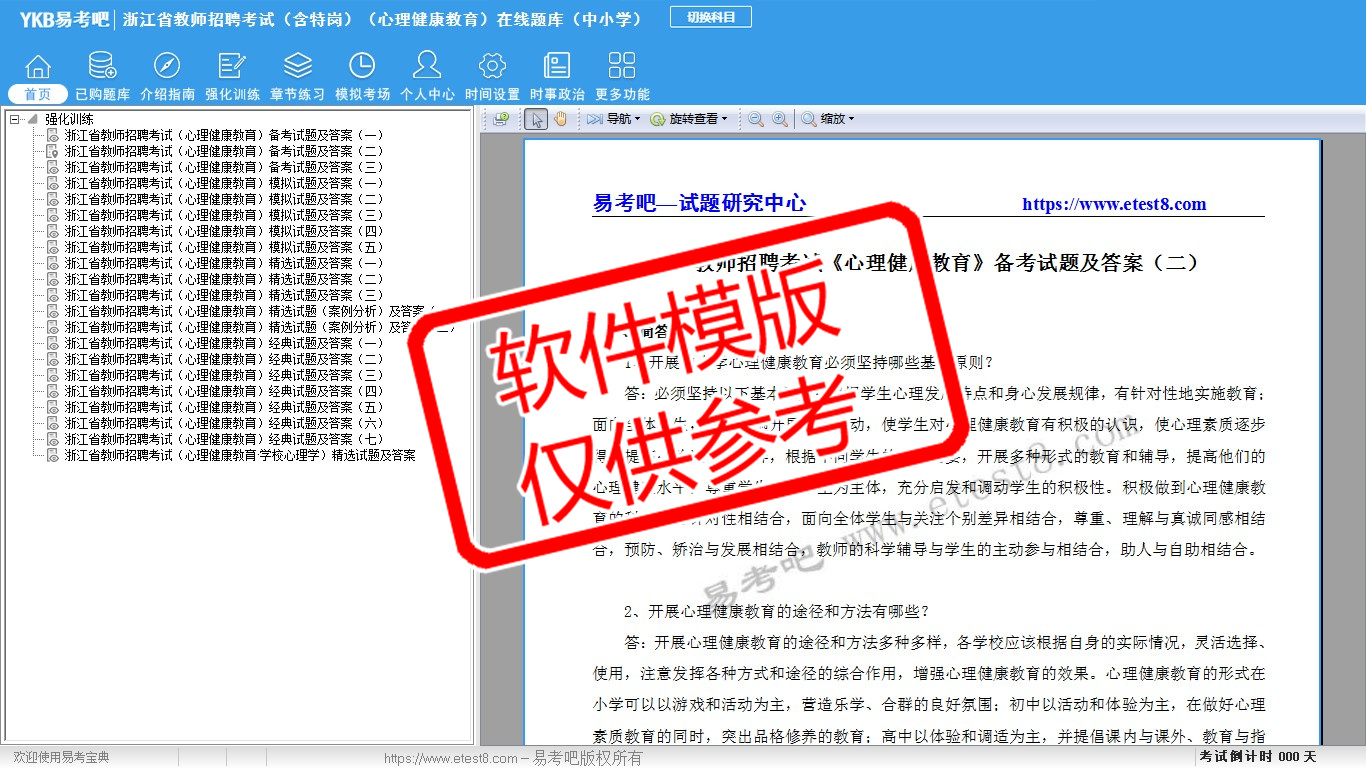This screenshot has width=1366, height=768.
Task: Open 个人中心 personal center
Action: coord(427,76)
